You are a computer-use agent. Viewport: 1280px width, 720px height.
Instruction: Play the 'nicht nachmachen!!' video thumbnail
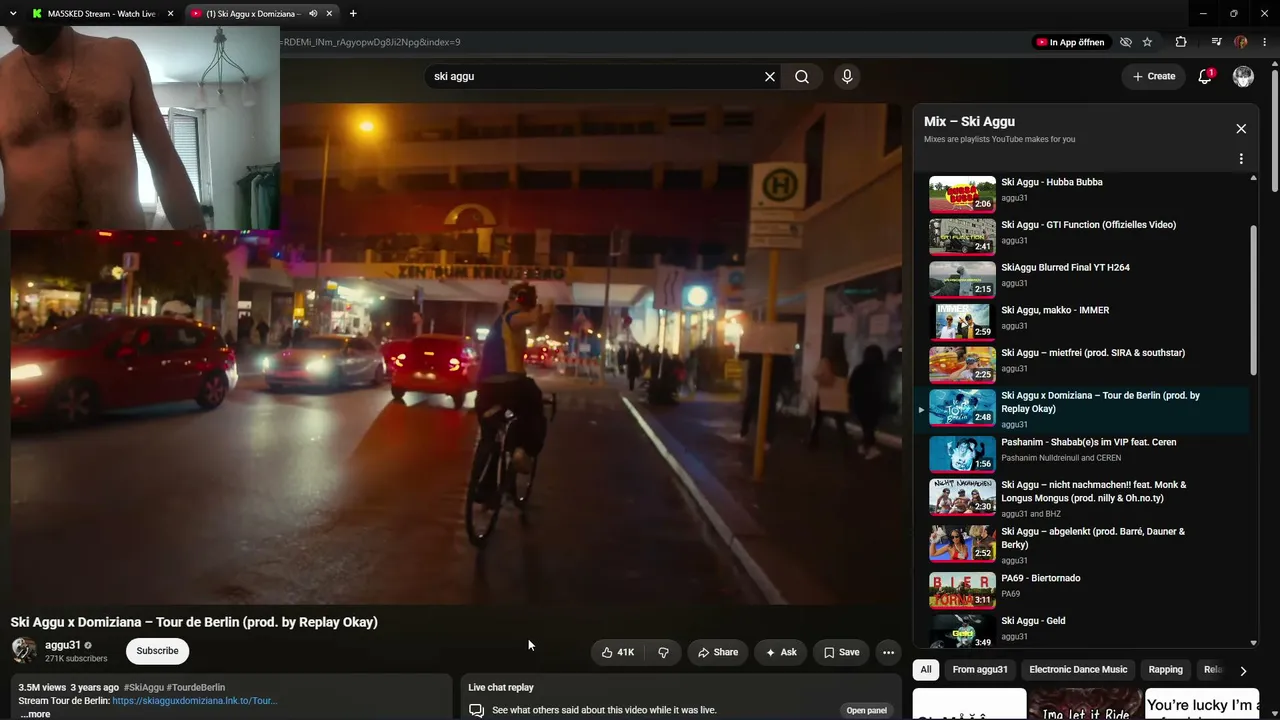962,497
